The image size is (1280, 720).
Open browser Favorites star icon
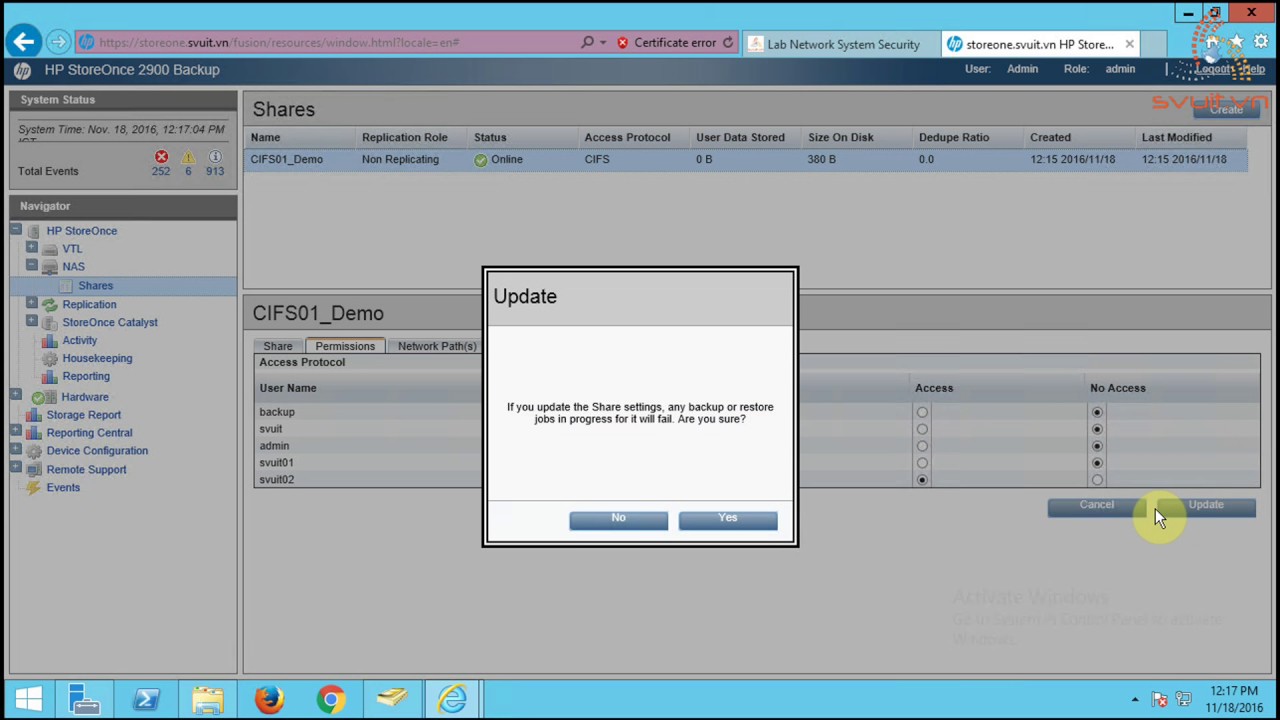coord(1236,42)
